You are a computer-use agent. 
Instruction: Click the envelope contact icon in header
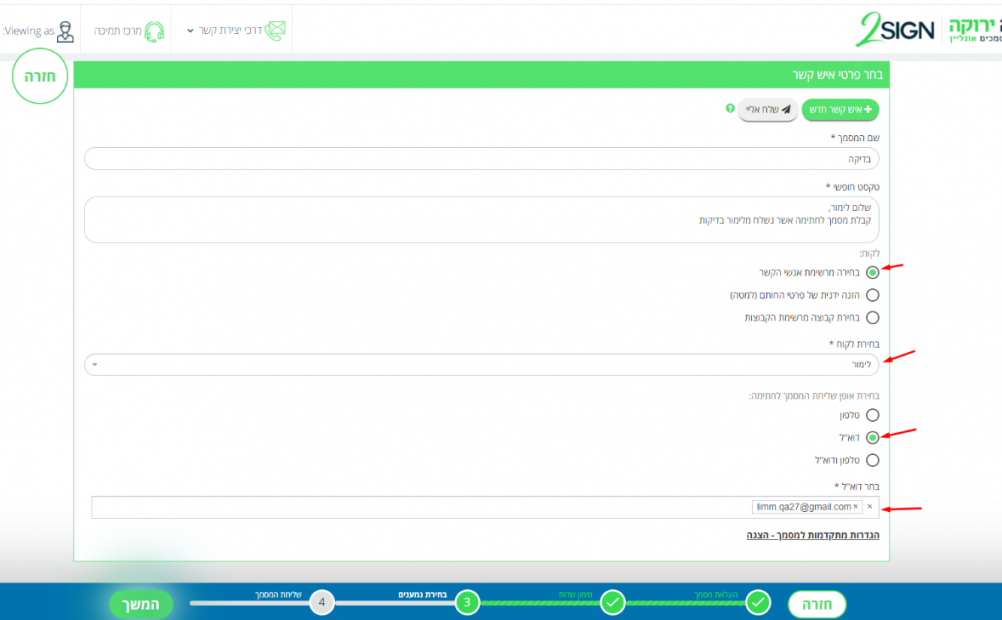pyautogui.click(x=276, y=31)
